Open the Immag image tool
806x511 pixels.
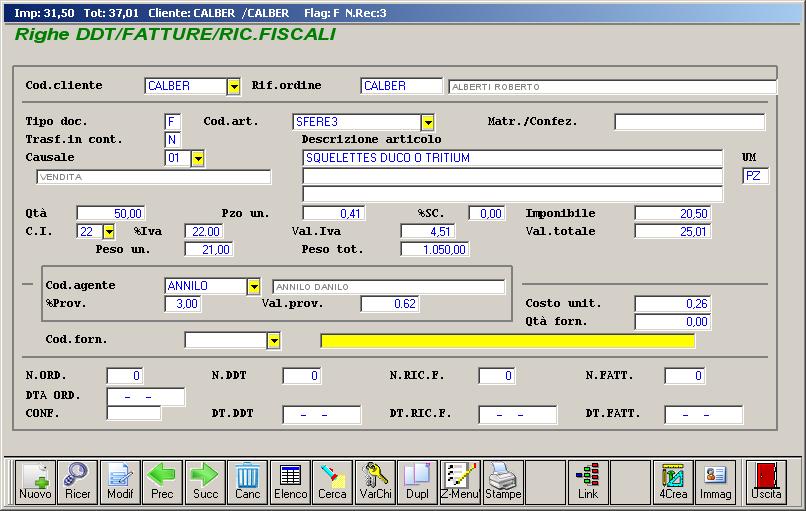(715, 482)
